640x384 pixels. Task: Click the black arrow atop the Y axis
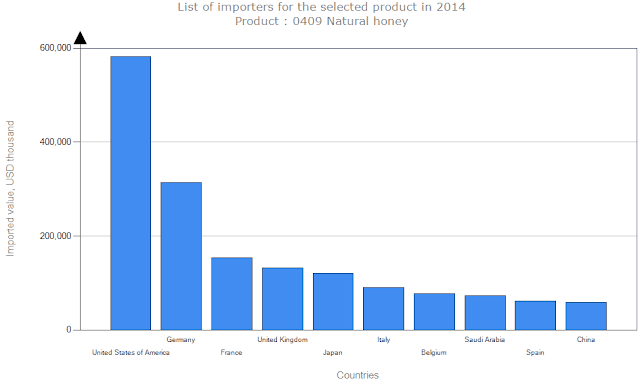tap(80, 38)
